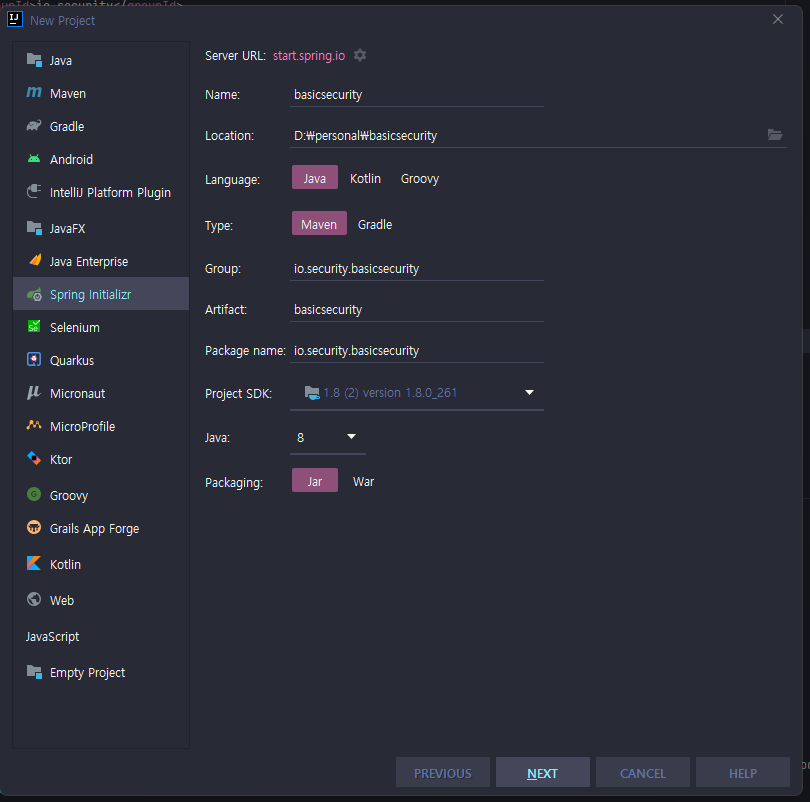Select Kotlin as the language

(365, 178)
